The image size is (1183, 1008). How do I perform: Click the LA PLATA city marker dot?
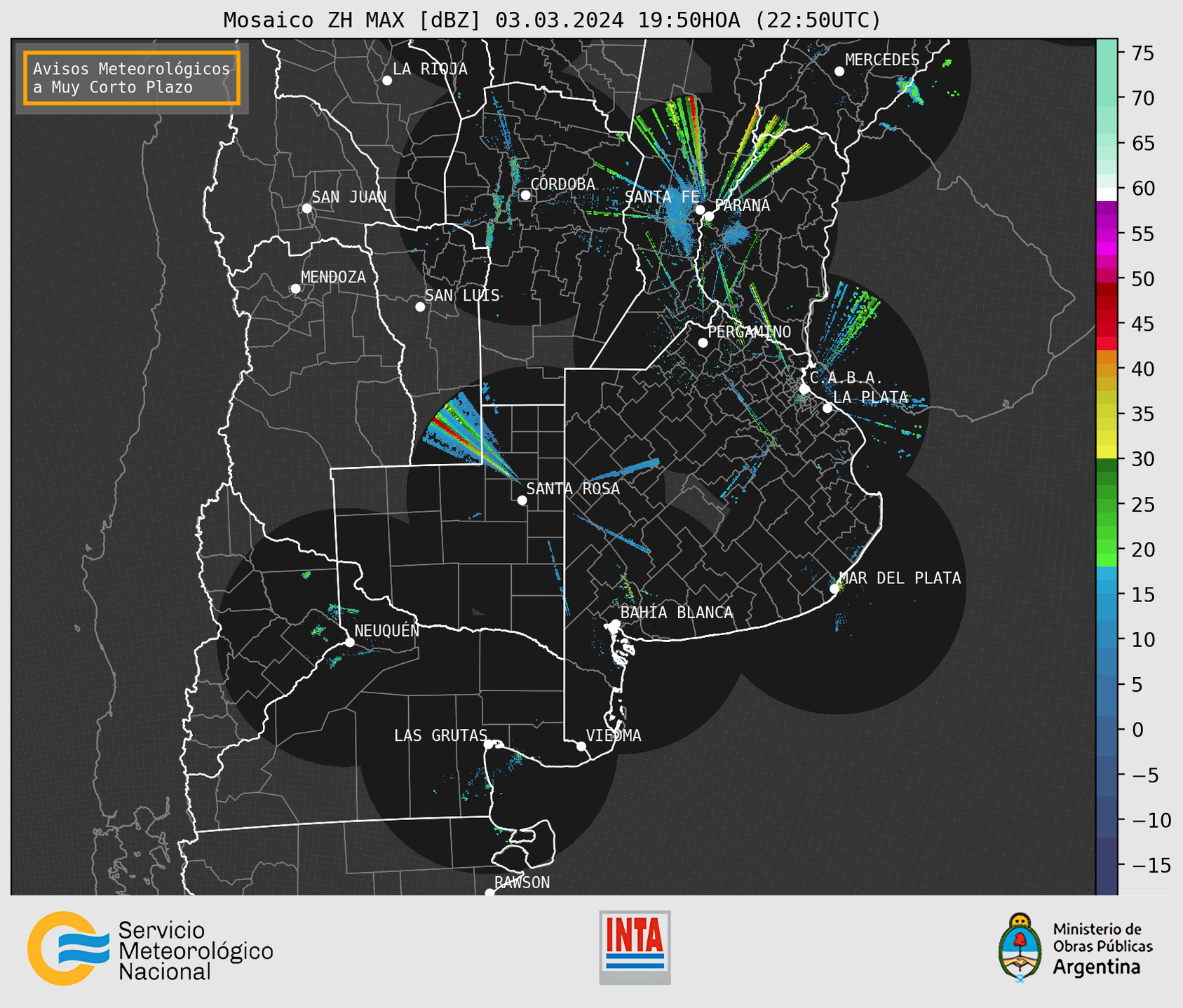(827, 408)
